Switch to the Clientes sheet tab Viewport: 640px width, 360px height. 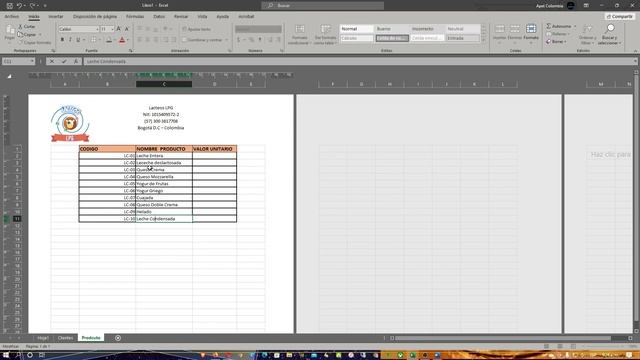tap(65, 338)
